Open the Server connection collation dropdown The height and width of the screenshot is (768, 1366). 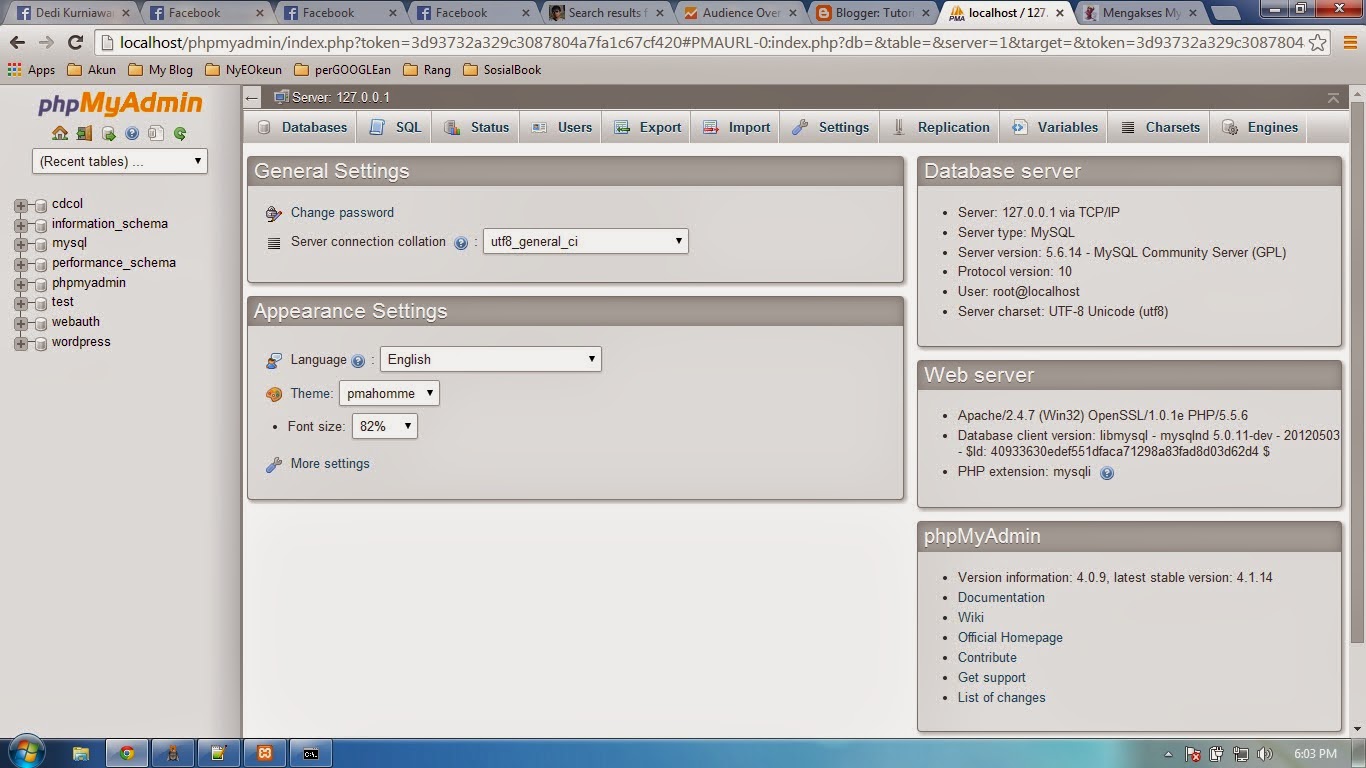[585, 241]
